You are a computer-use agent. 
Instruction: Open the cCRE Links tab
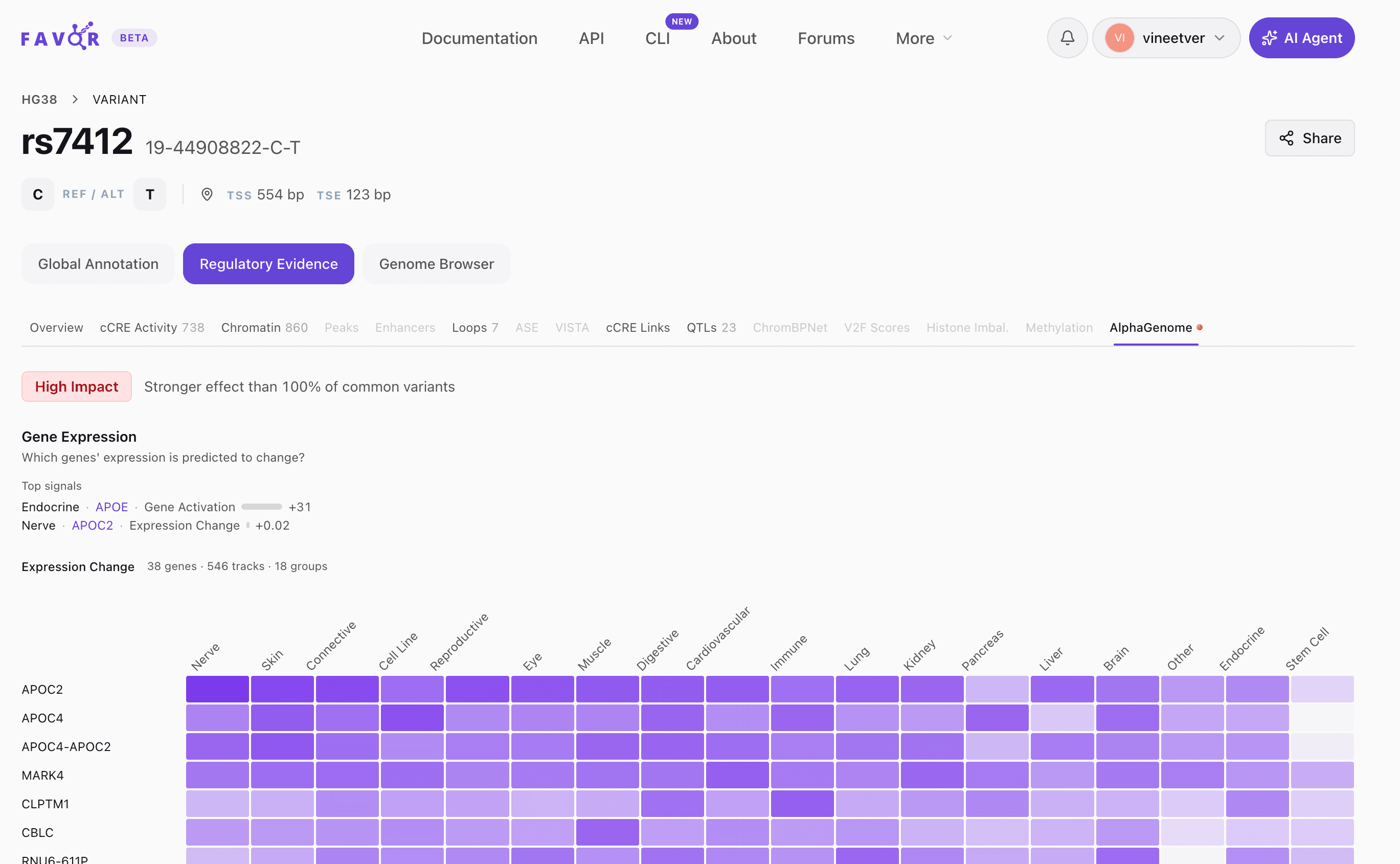(x=638, y=327)
